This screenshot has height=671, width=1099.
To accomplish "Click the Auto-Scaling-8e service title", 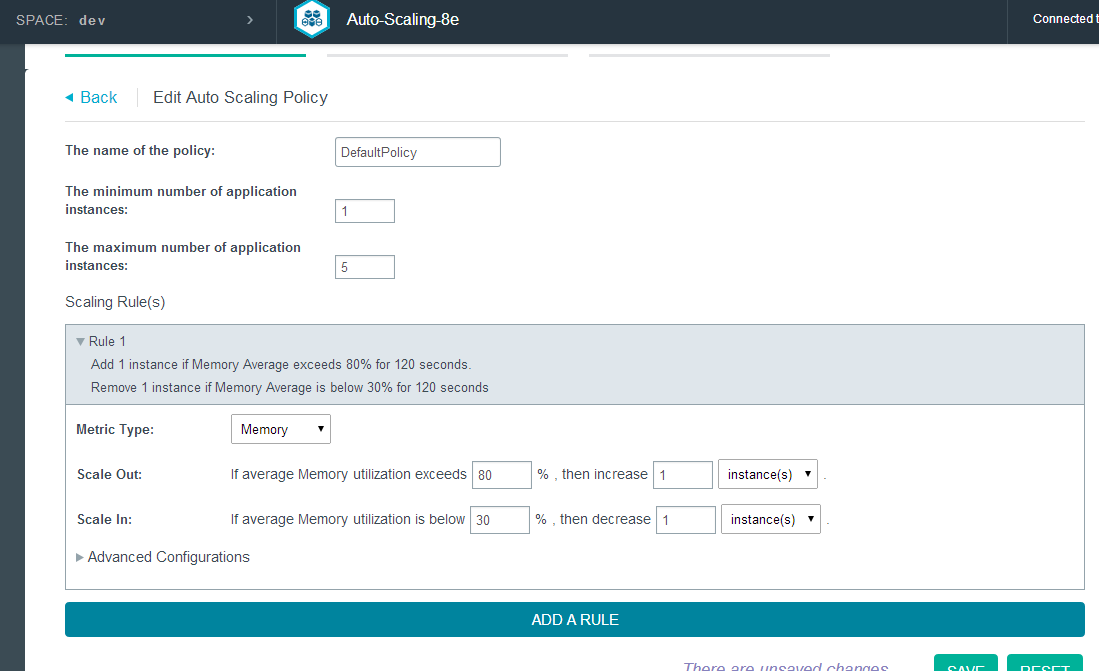I will click(x=402, y=20).
